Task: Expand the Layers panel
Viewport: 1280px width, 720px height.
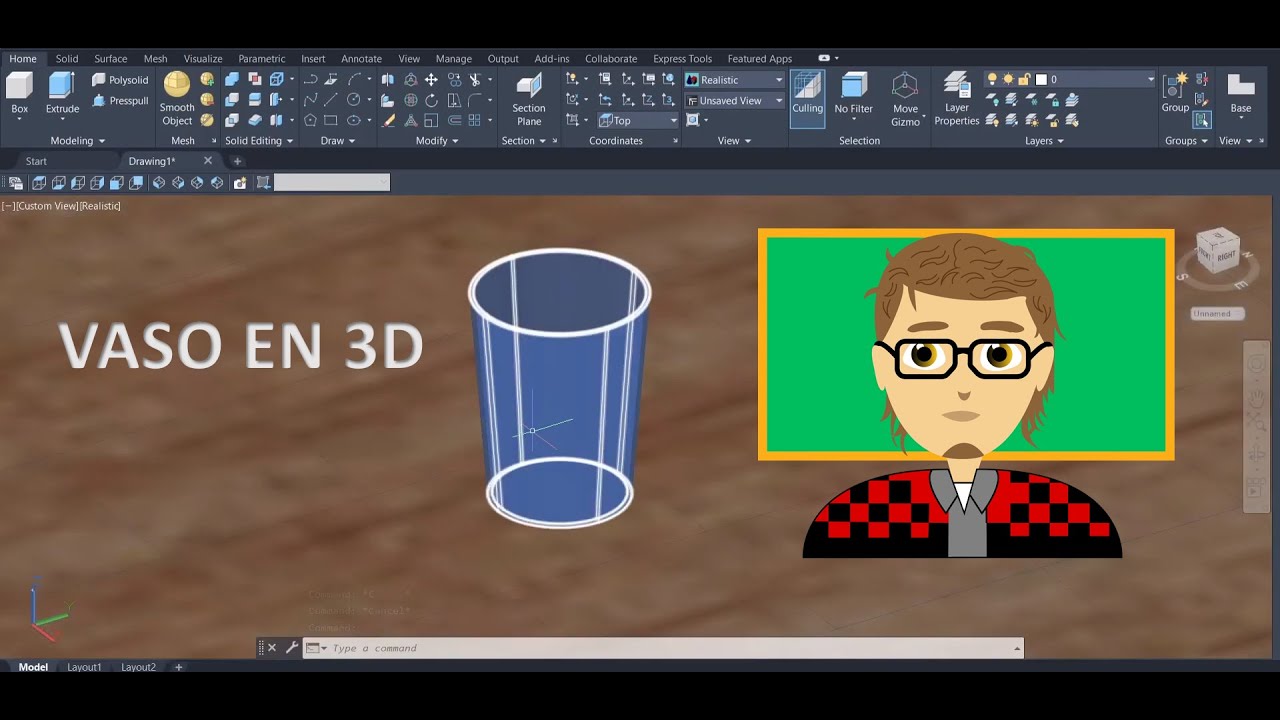Action: point(1044,141)
